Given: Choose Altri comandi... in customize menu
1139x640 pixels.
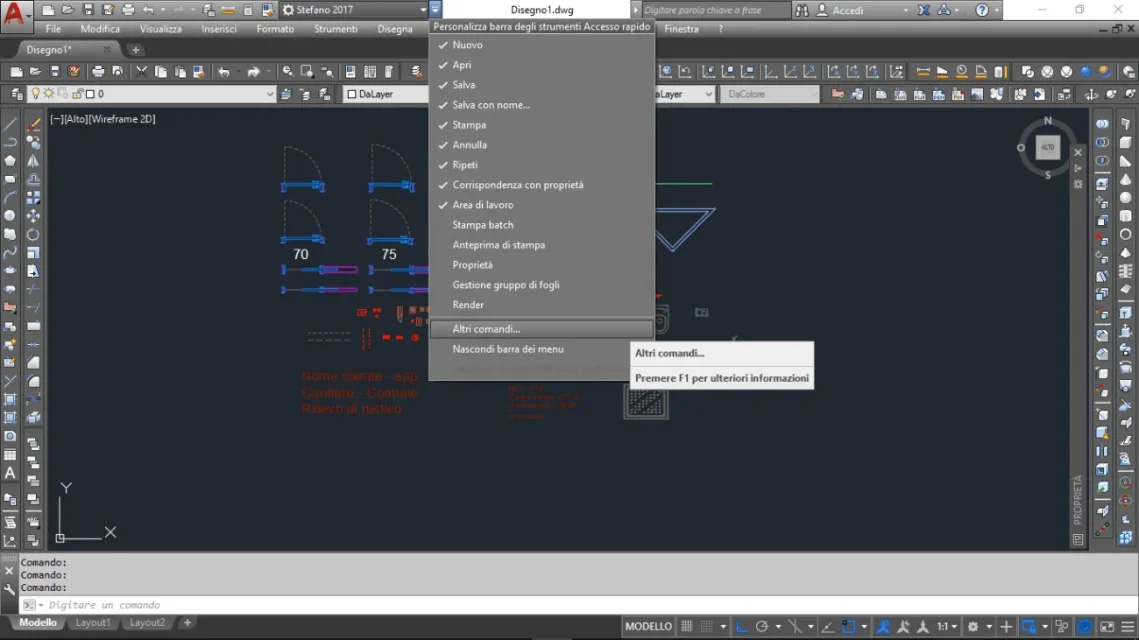Looking at the screenshot, I should [542, 329].
